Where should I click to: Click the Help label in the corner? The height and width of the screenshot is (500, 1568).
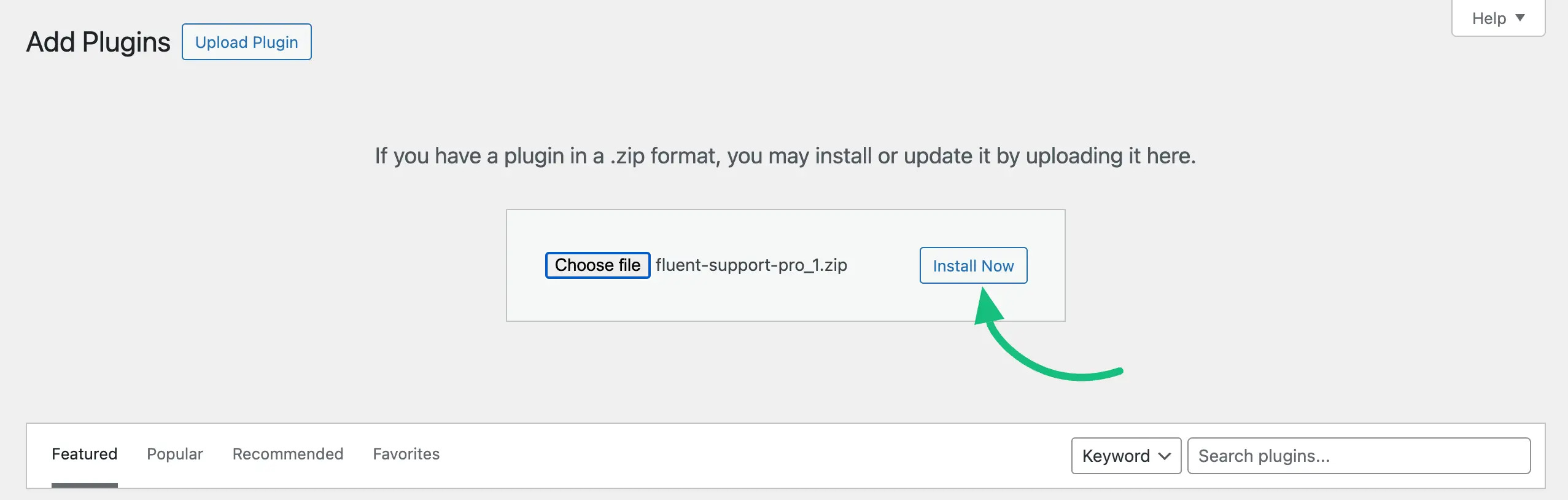click(1488, 18)
